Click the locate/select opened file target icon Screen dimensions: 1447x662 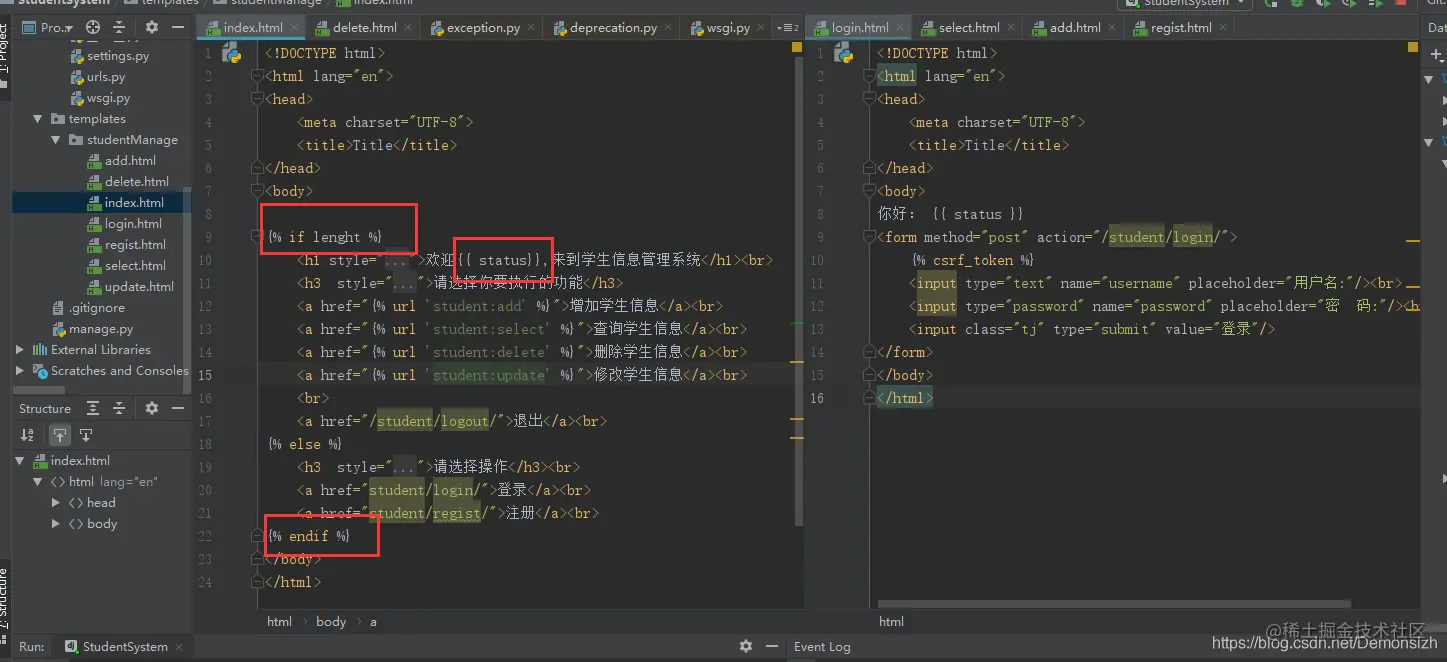pyautogui.click(x=93, y=28)
